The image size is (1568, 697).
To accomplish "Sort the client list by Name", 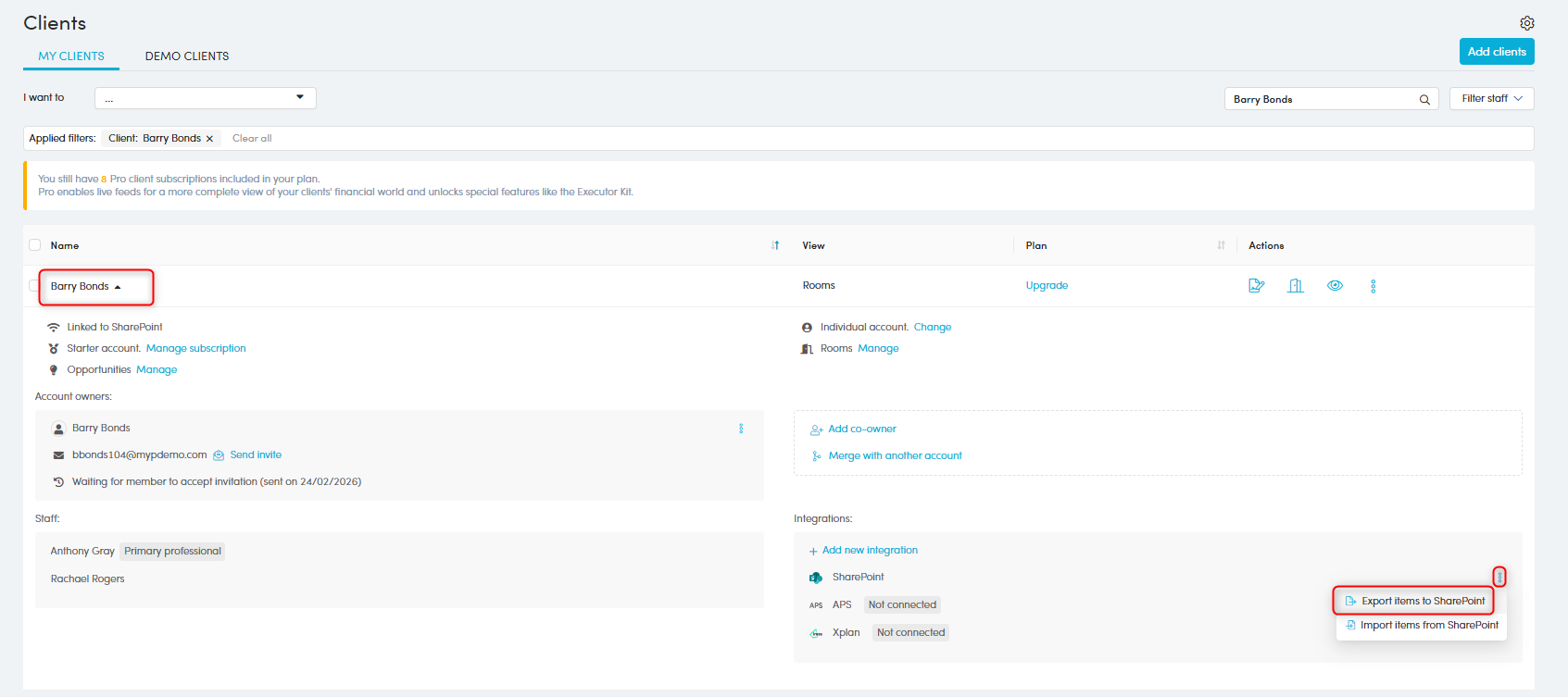I will 775,245.
